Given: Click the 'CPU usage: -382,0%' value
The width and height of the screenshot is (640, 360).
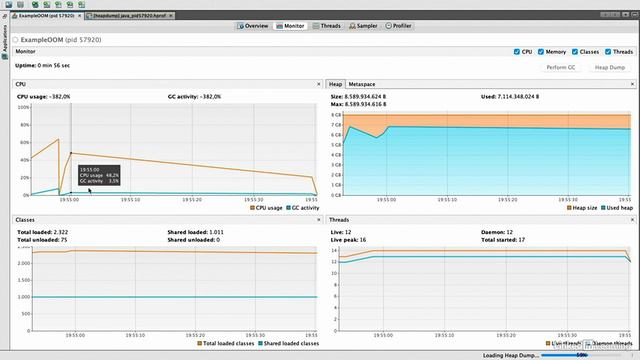Looking at the screenshot, I should pos(44,97).
